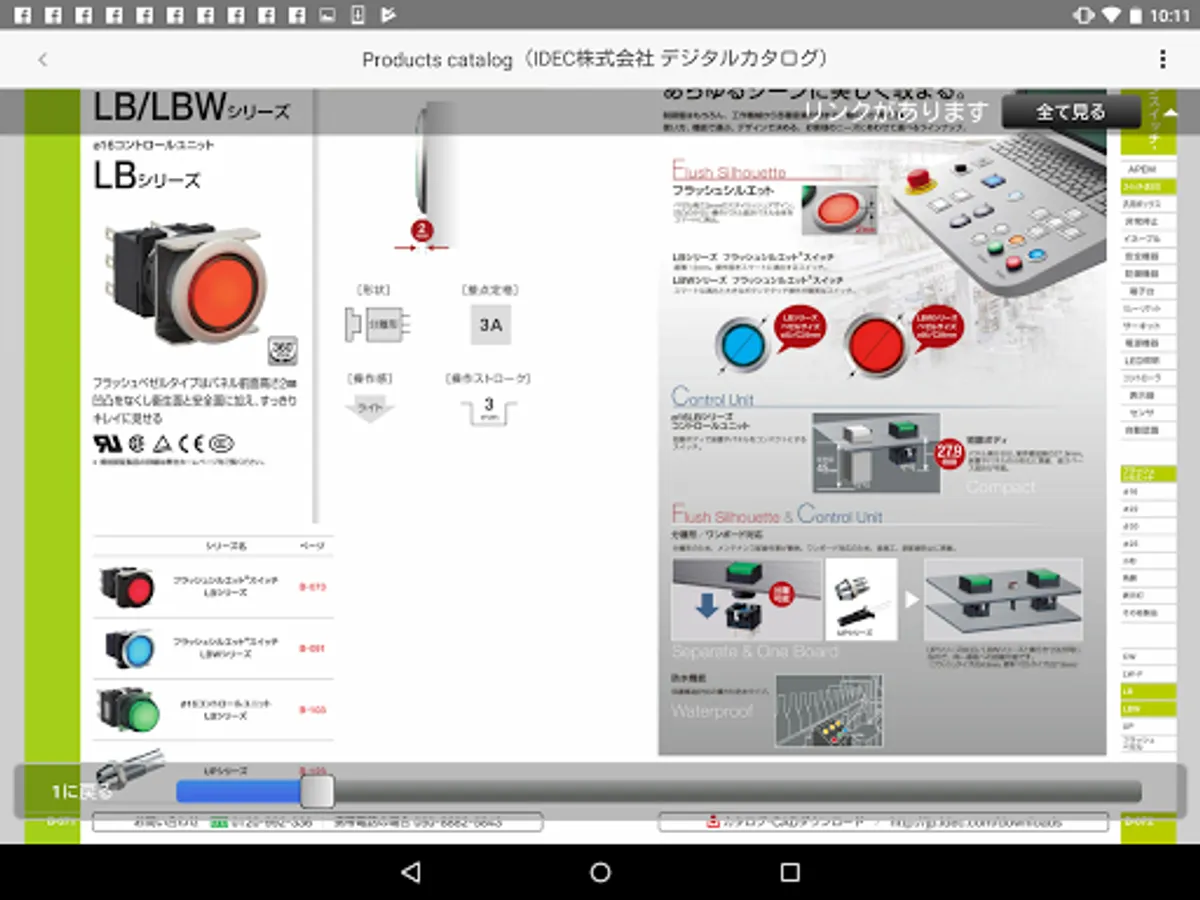Open the APEM sidebar tab

click(1147, 169)
